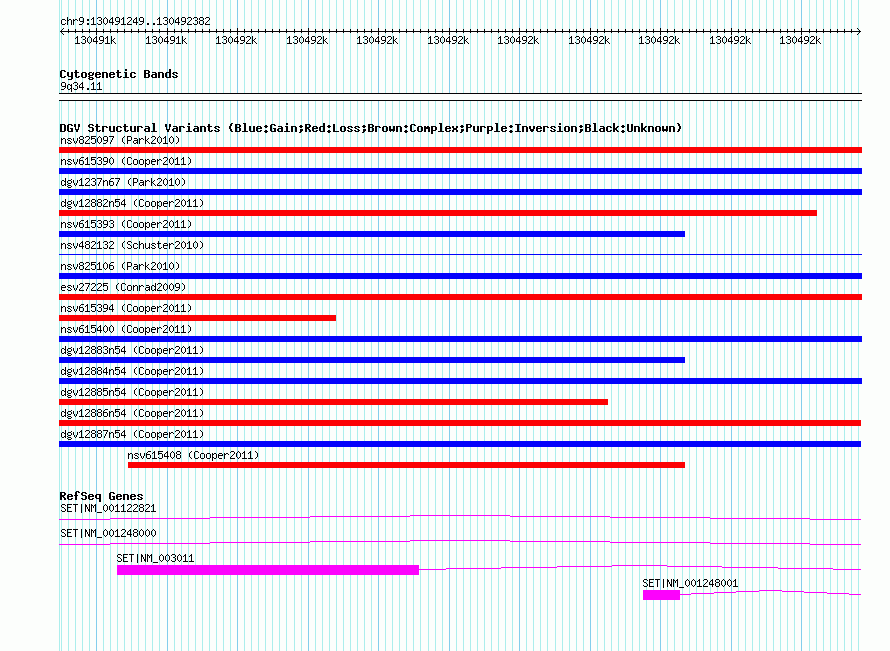Click variant label dgv12887n54 (Cooper2011)

(x=132, y=434)
